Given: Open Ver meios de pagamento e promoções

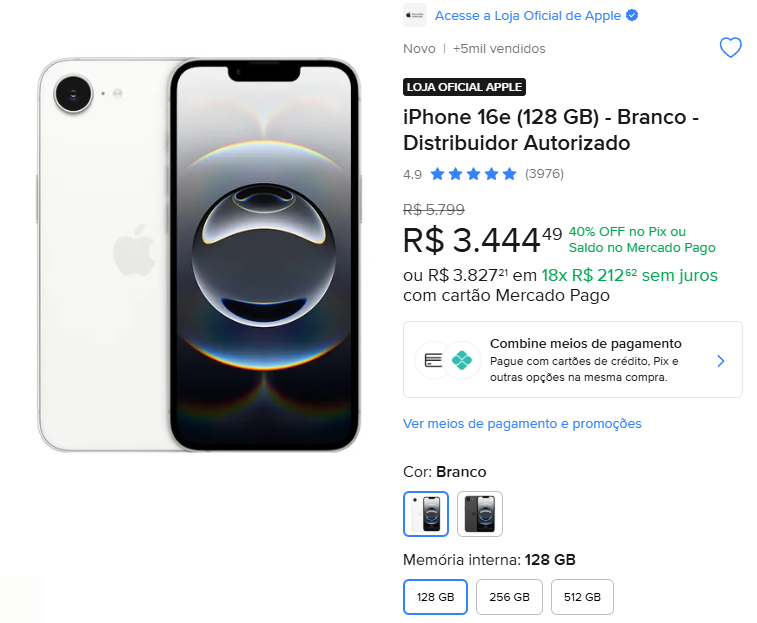Looking at the screenshot, I should [x=522, y=424].
